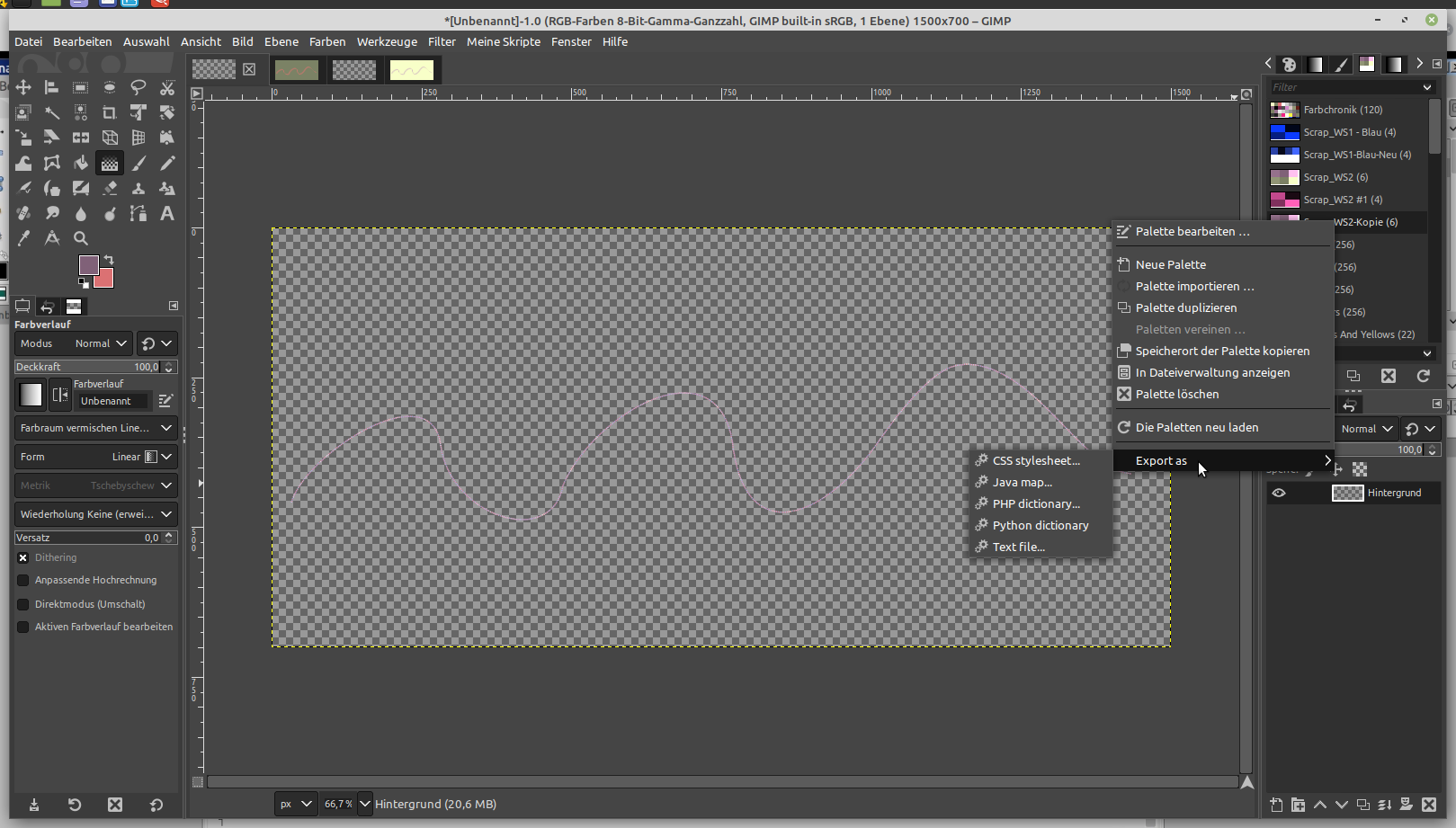Viewport: 1456px width, 828px height.
Task: Activate the Text tool
Action: click(x=167, y=213)
